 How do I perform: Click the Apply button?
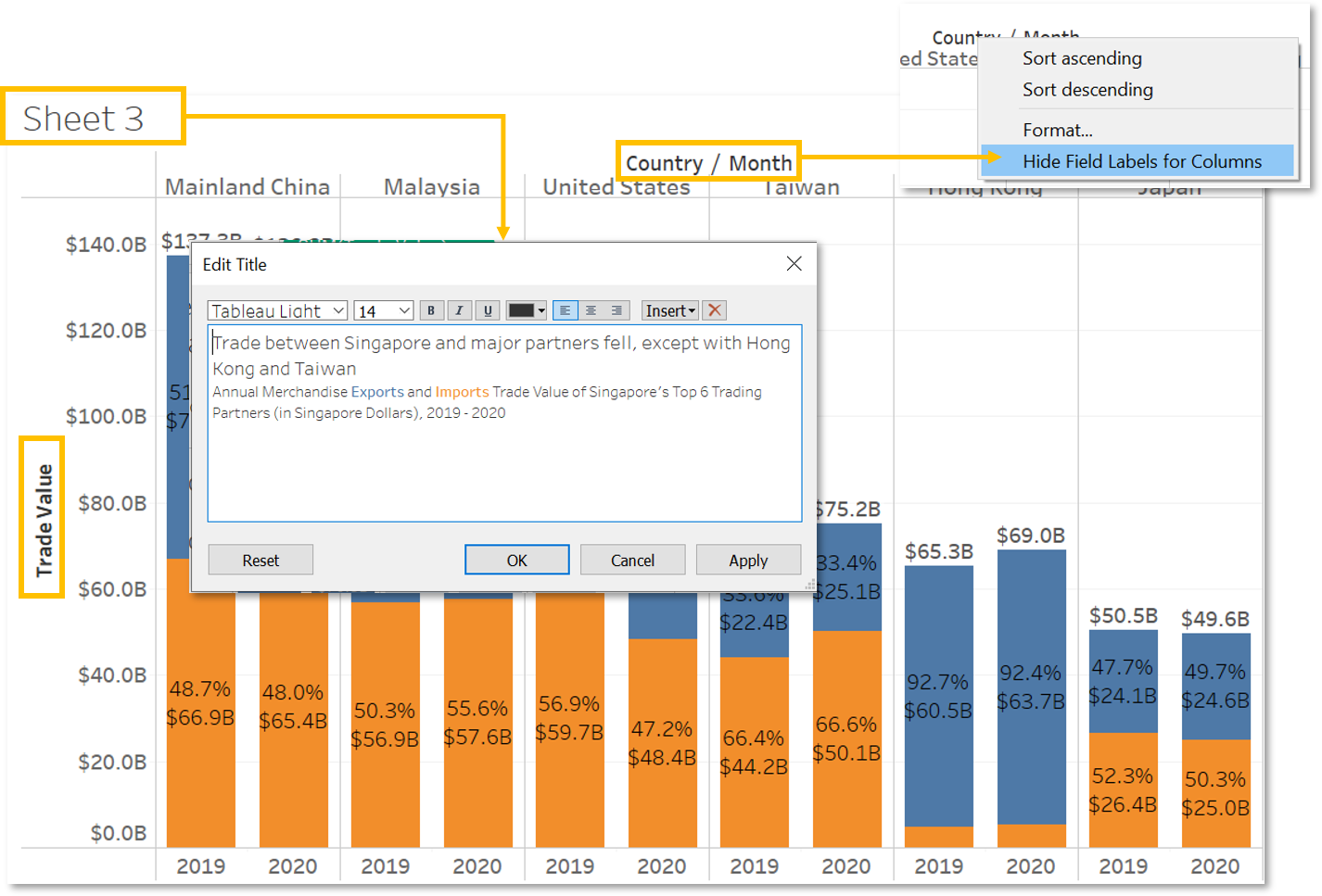click(747, 561)
